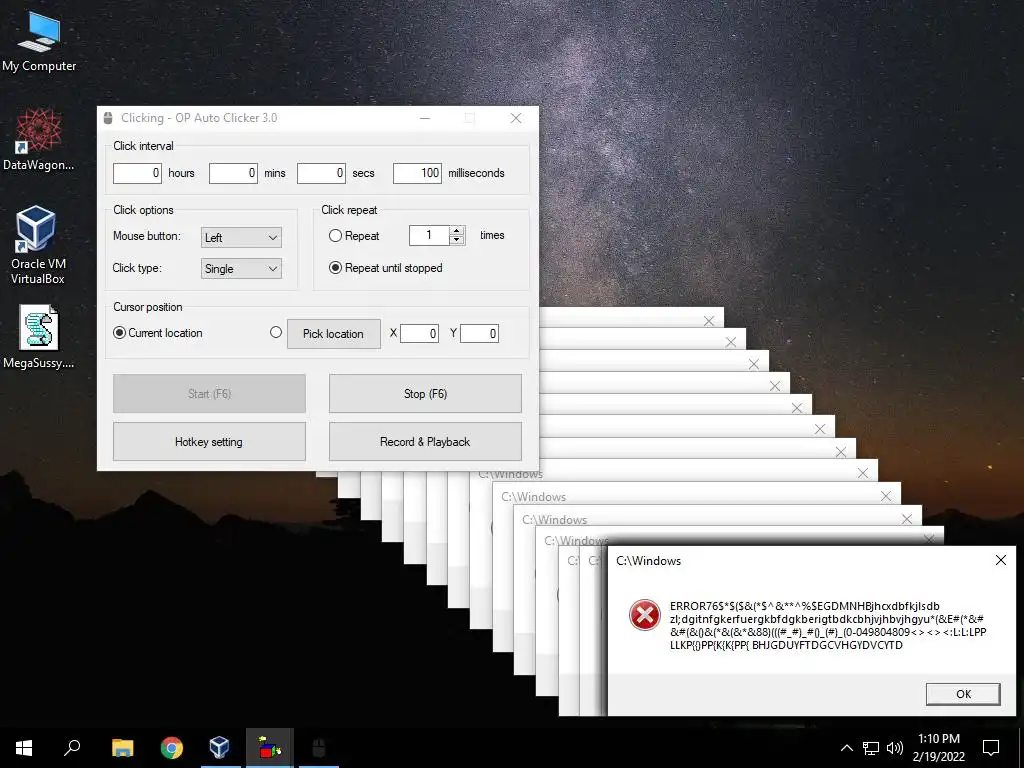Click the Clicking - OP Auto Clicker 3.0 title
1024x768 pixels.
click(x=199, y=118)
